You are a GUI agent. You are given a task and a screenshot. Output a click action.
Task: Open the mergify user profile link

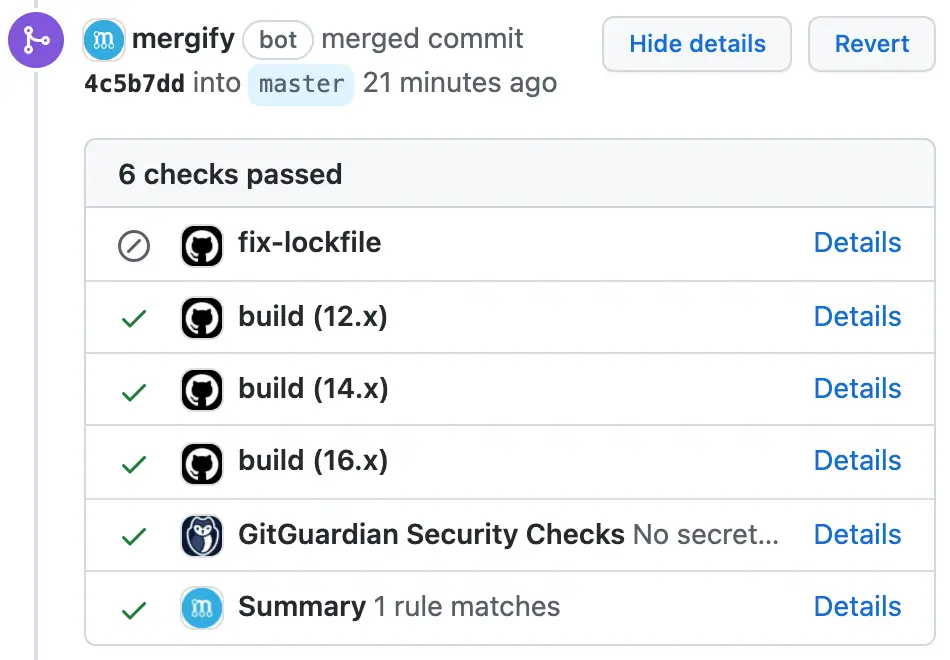coord(183,39)
